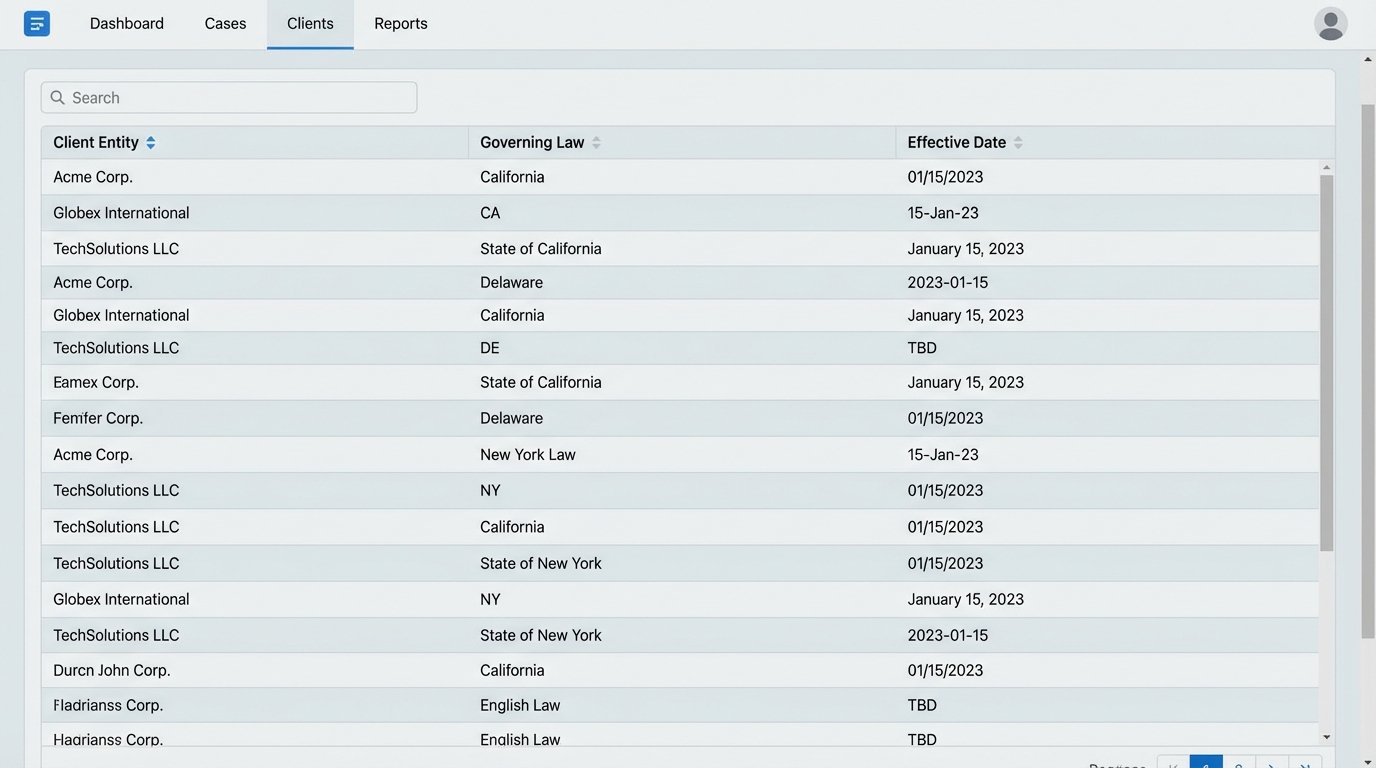Select the Globex International row with NY law
Image resolution: width=1376 pixels, height=768 pixels.
point(400,599)
